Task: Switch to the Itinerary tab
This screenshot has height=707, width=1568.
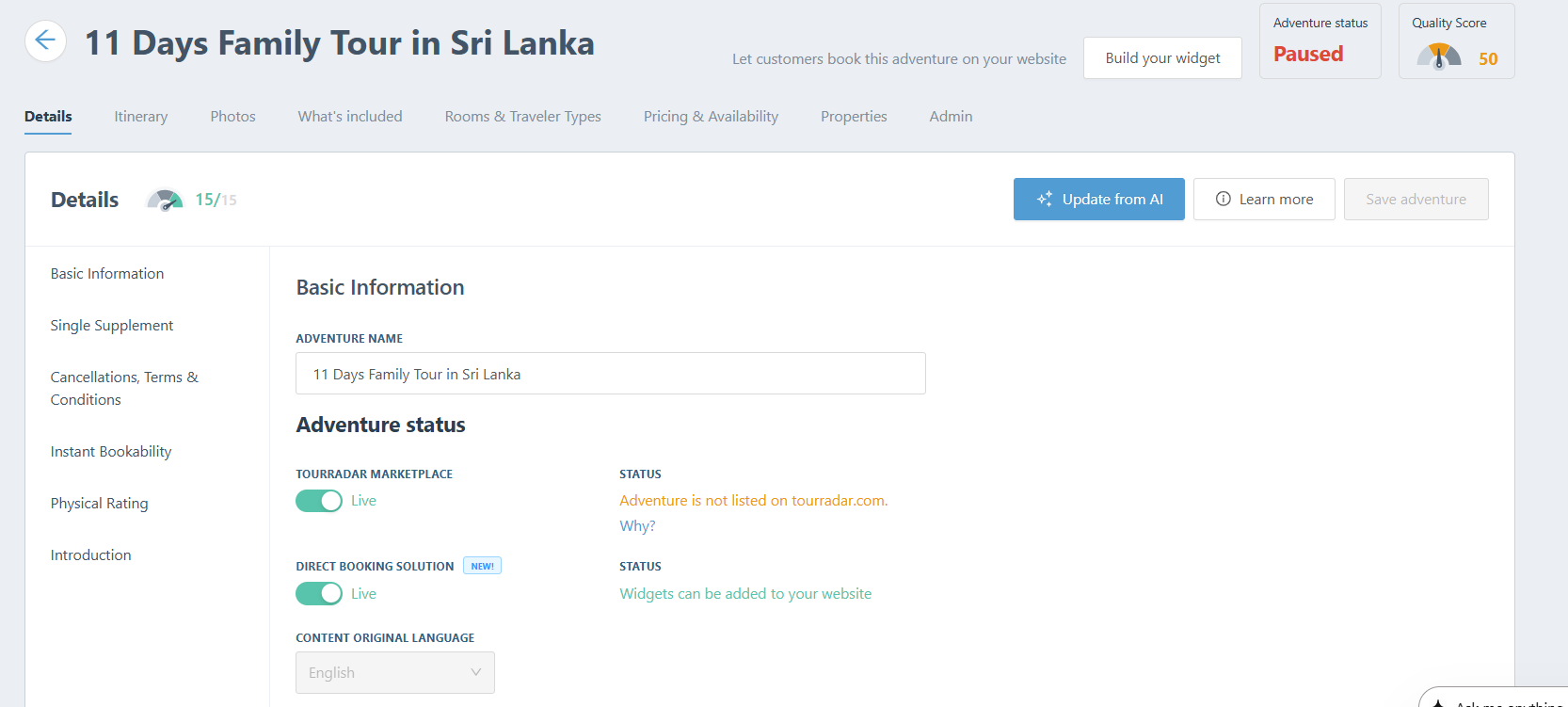Action: click(x=141, y=117)
